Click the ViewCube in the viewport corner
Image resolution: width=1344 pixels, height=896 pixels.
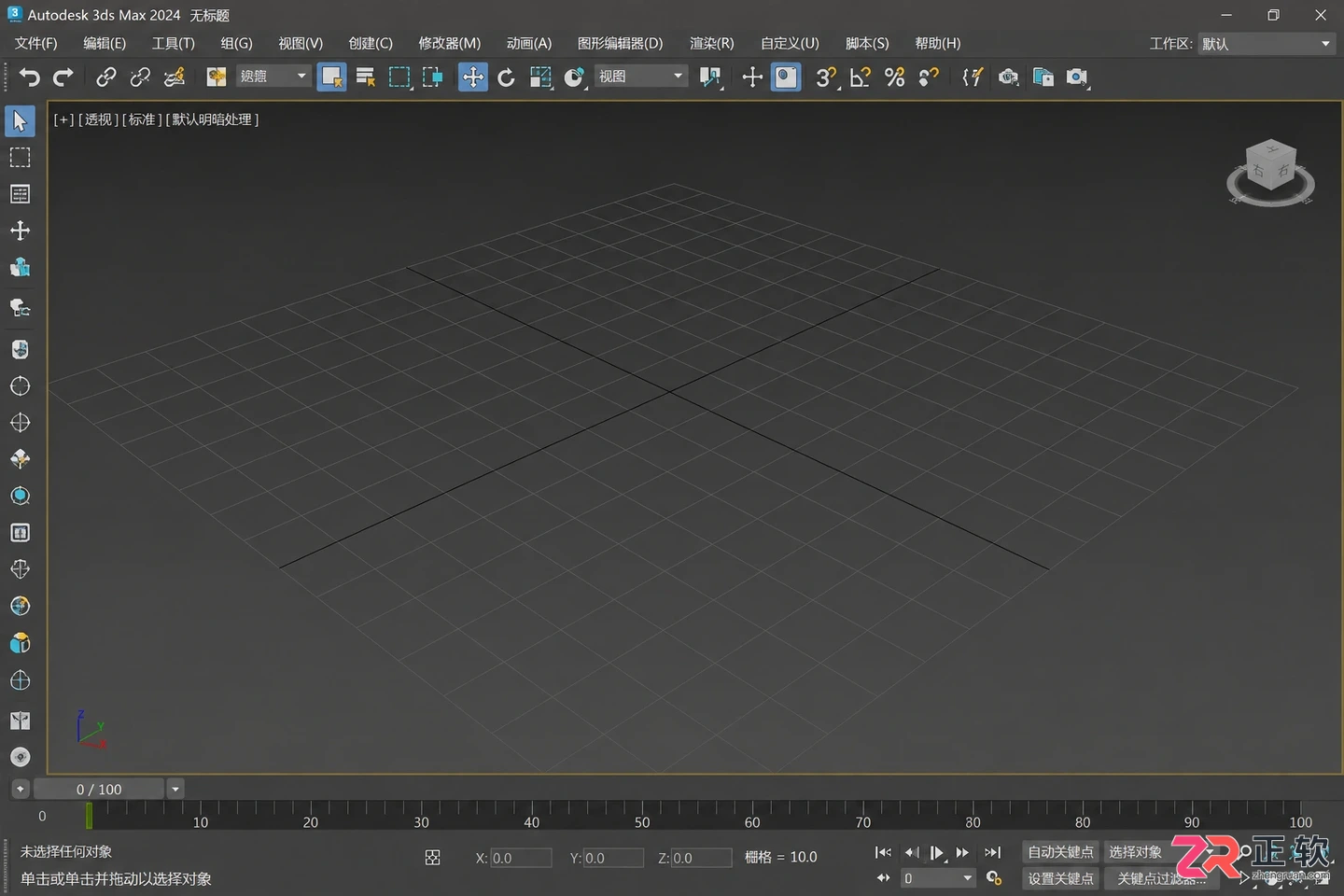[x=1270, y=173]
